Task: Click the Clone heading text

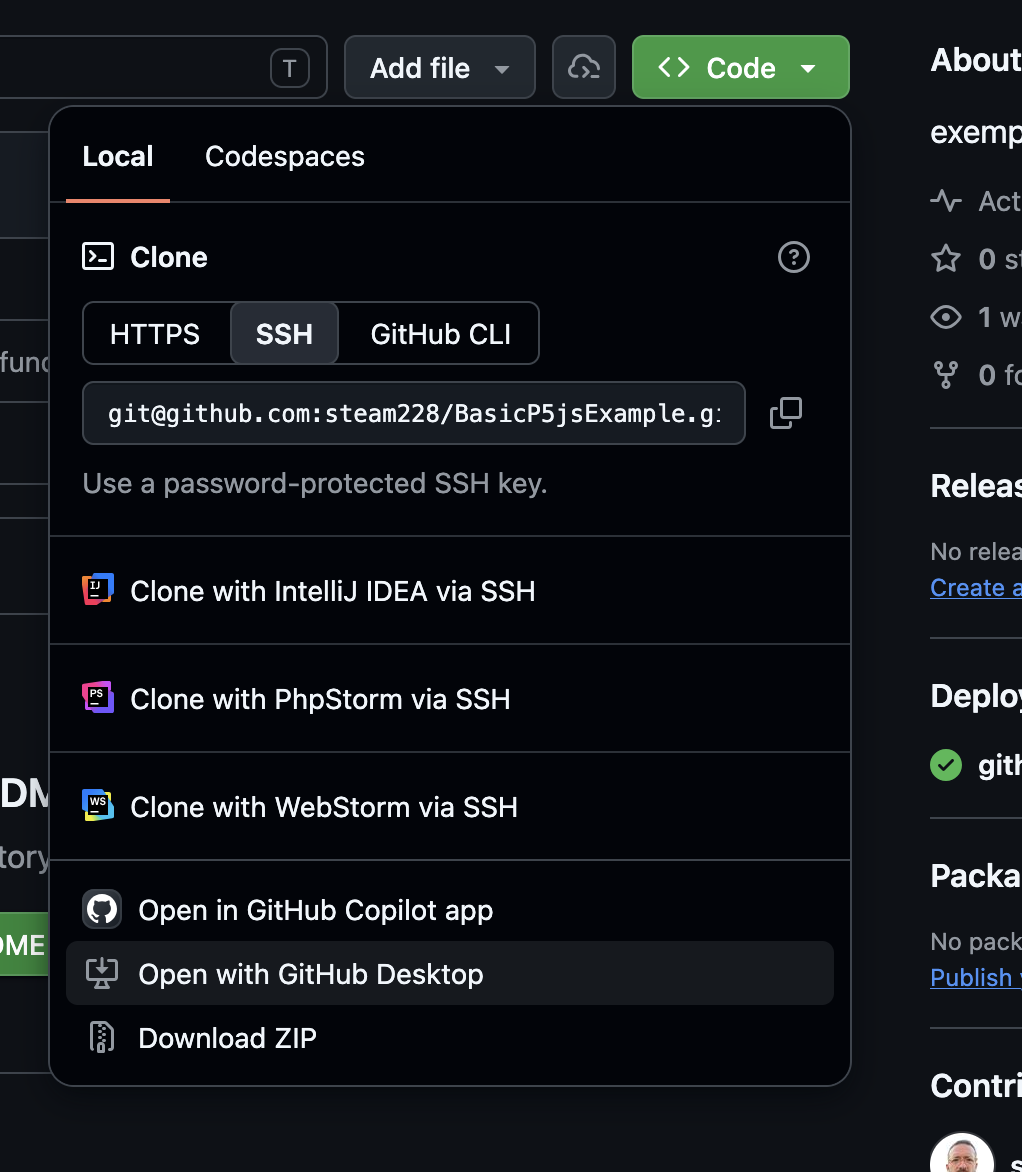Action: [169, 257]
